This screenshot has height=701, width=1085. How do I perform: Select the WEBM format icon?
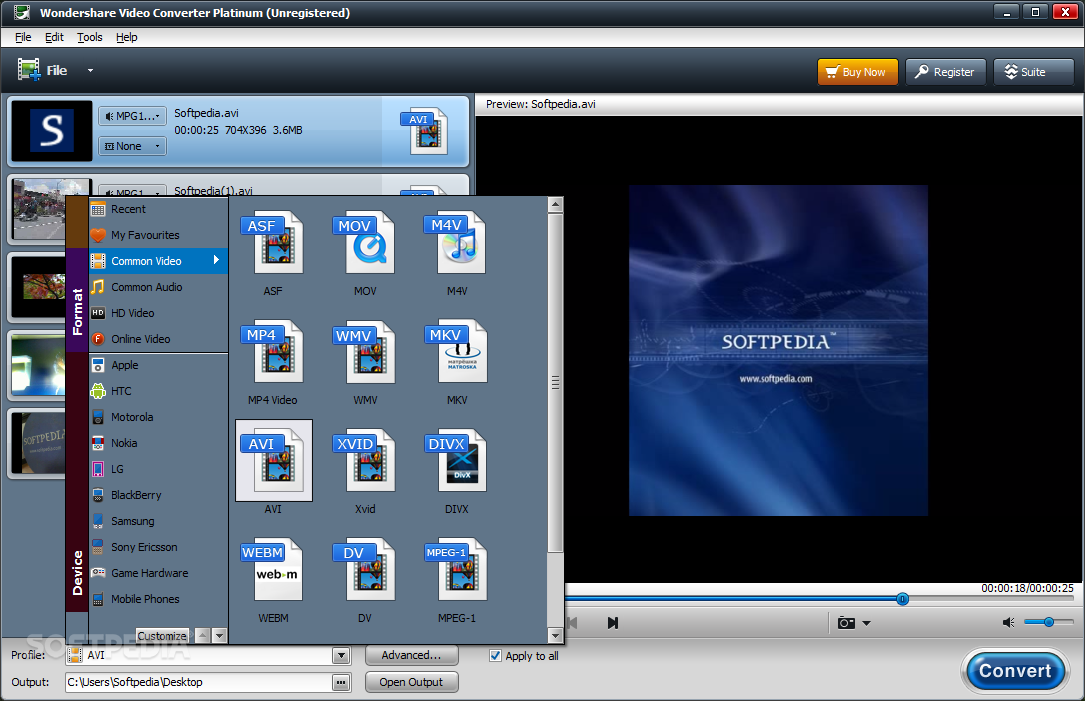tap(273, 570)
